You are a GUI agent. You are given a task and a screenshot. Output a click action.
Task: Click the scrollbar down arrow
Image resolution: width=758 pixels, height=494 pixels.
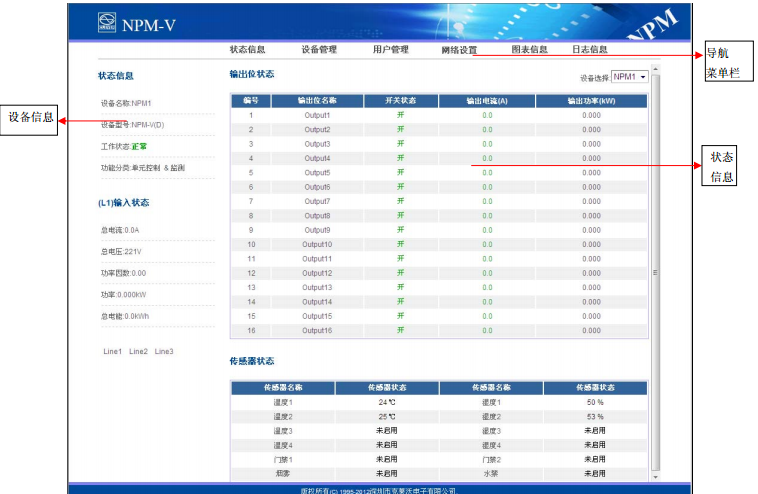[656, 477]
